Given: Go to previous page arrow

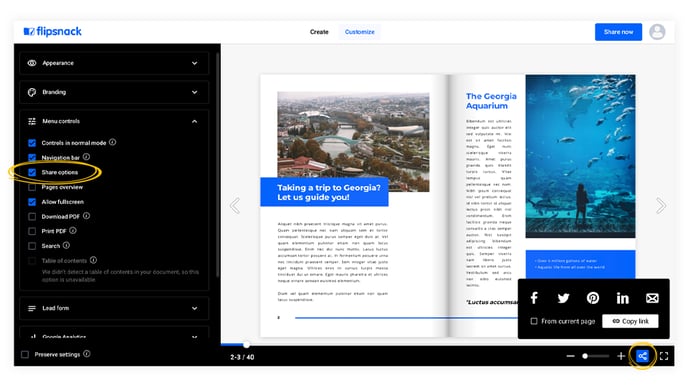Looking at the screenshot, I should tap(235, 205).
